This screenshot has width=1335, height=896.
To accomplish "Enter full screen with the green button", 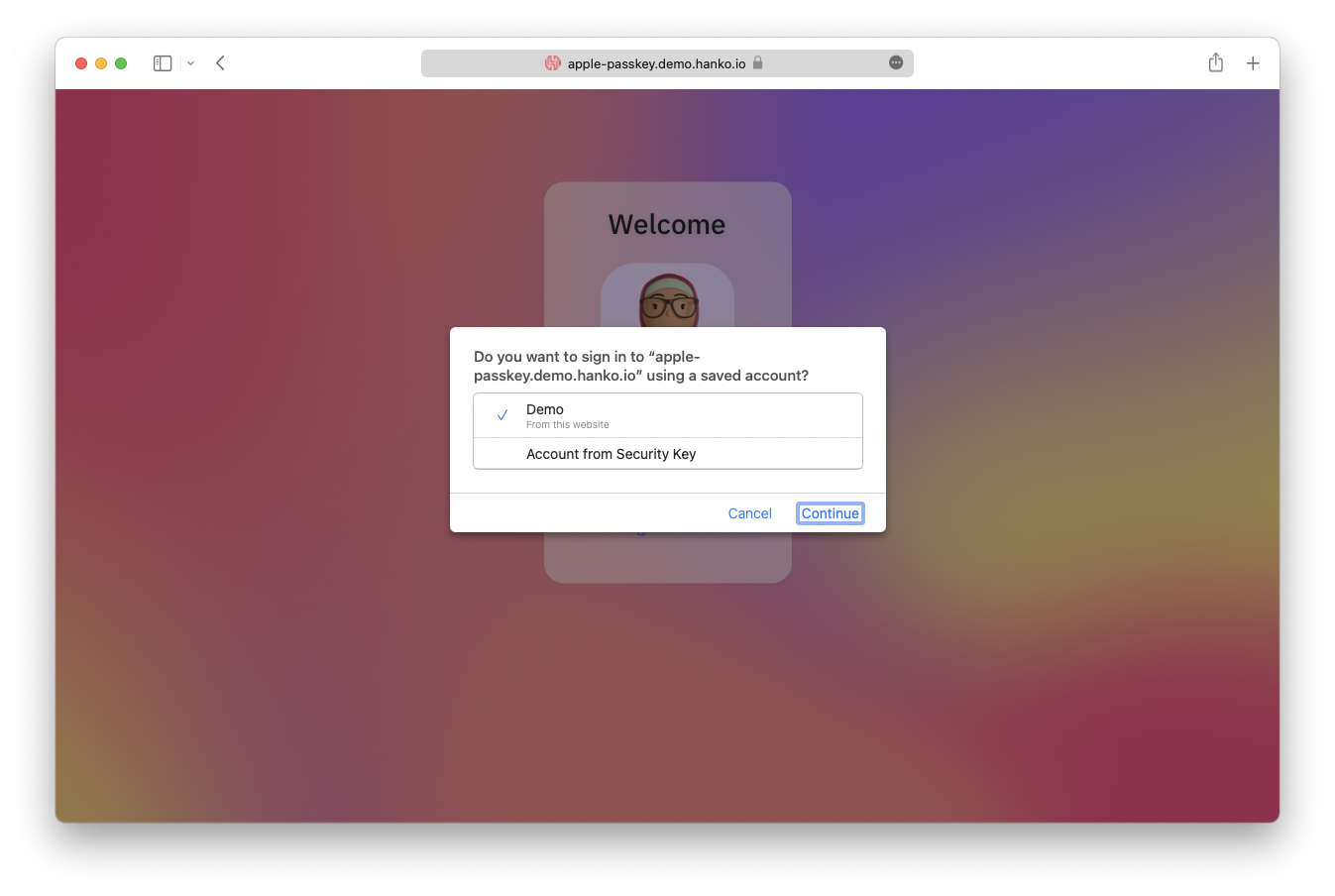I will [121, 63].
